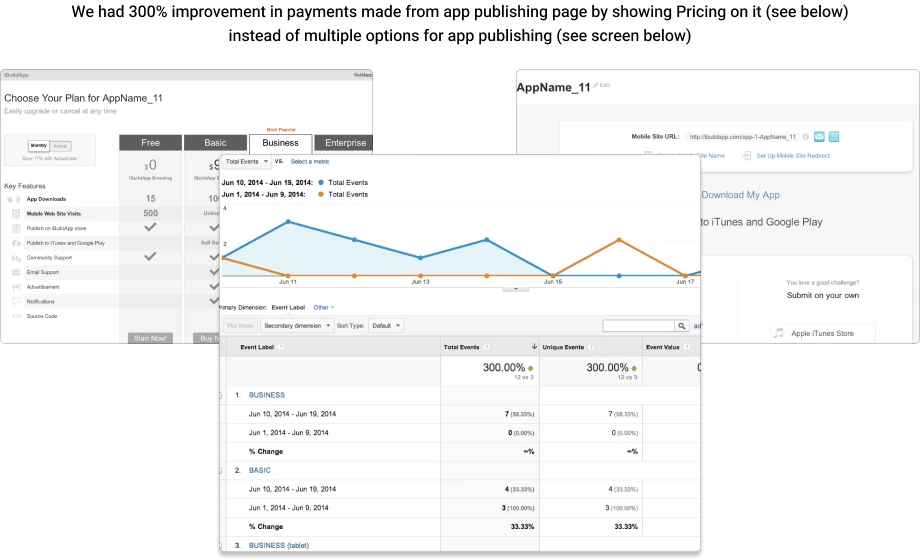The height and width of the screenshot is (560, 920).
Task: Click the info icon after the mobile site URL
Action: click(x=806, y=137)
